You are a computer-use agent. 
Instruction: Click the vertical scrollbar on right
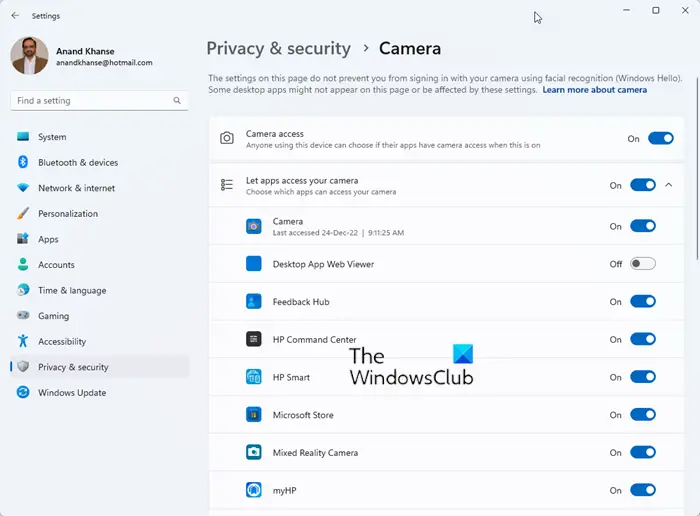(x=697, y=169)
